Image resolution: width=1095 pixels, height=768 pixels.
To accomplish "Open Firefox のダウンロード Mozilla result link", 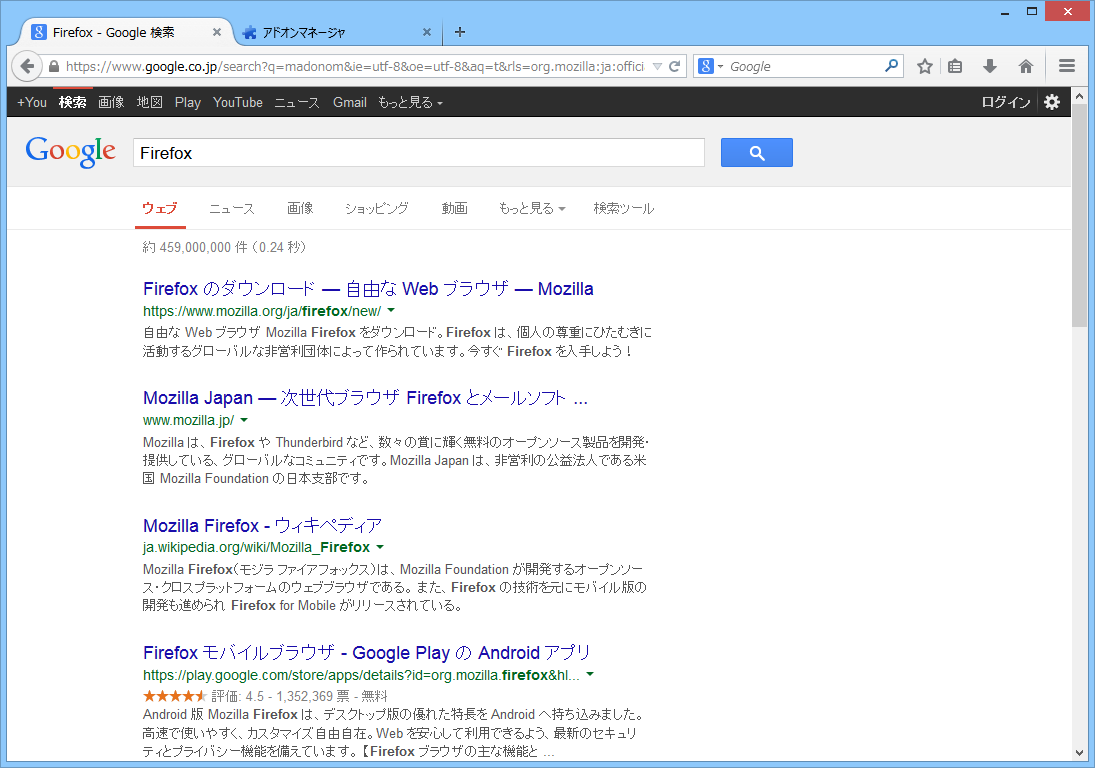I will tap(368, 289).
